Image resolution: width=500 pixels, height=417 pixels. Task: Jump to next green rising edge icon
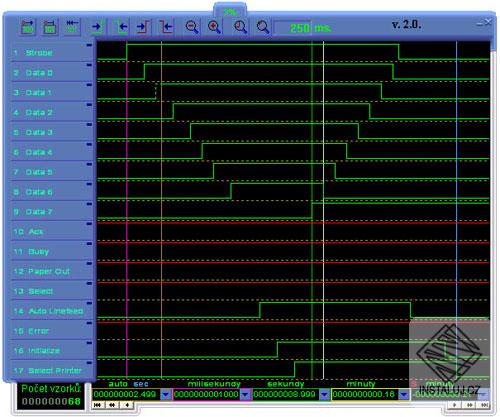98,27
